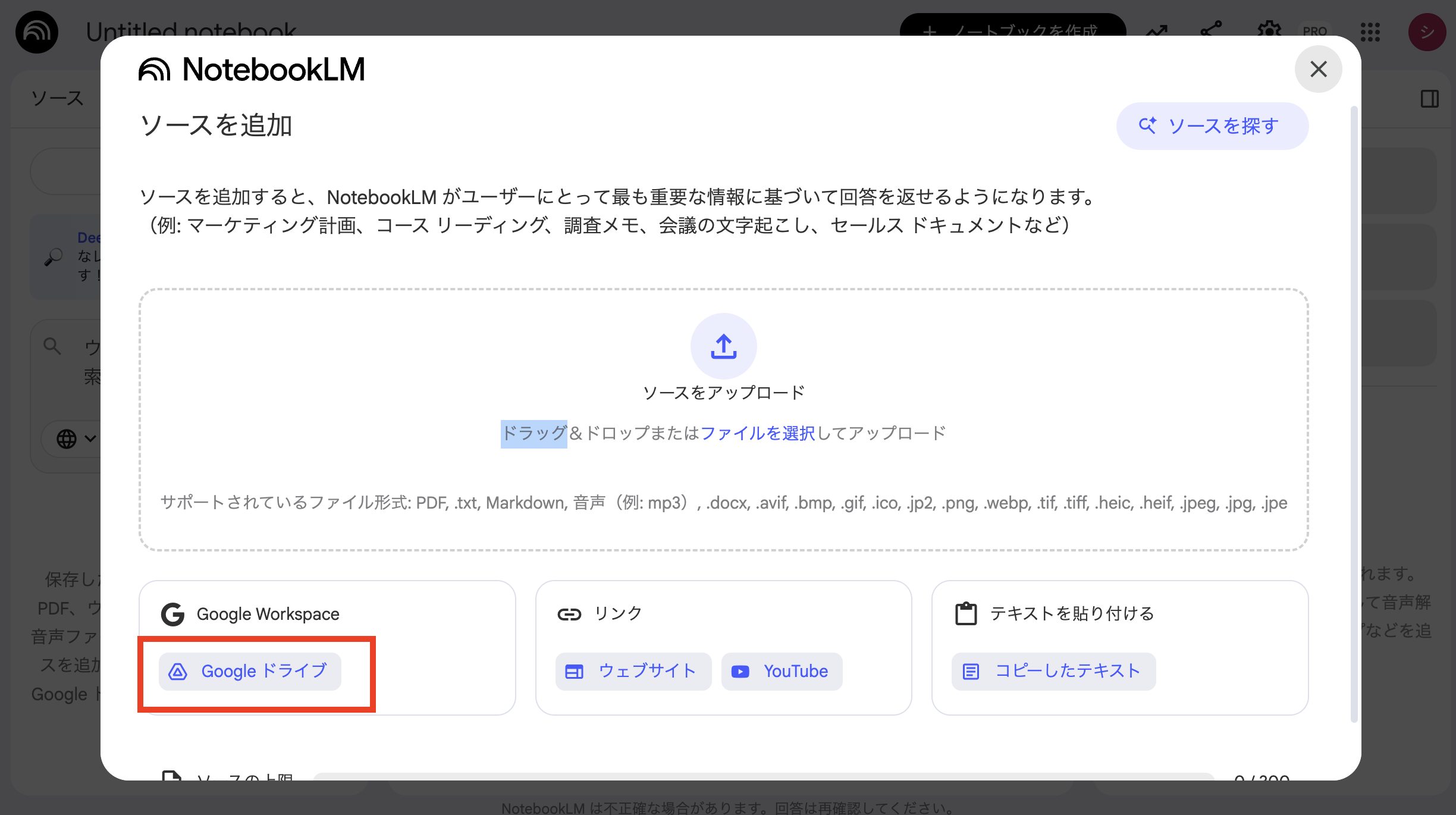The width and height of the screenshot is (1456, 815).
Task: Click the upload arrow icon above ソースをアップロード
Action: [723, 346]
